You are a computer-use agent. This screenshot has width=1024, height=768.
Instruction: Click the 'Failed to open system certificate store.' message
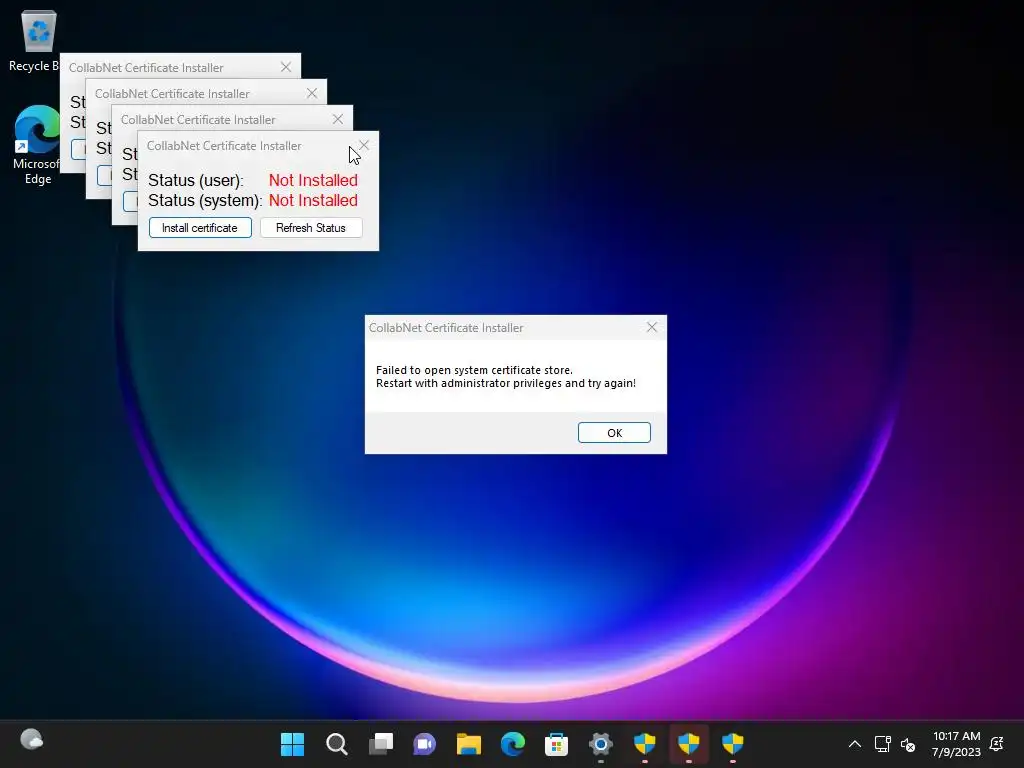474,370
